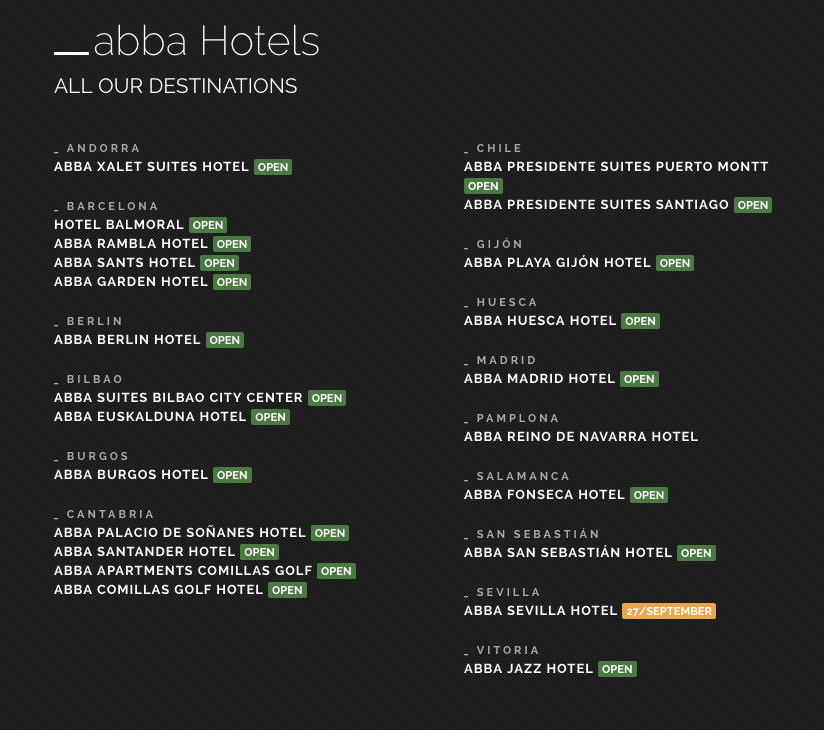Select Abba Jazz Hotel in Vitoria
This screenshot has height=730, width=824.
(528, 669)
